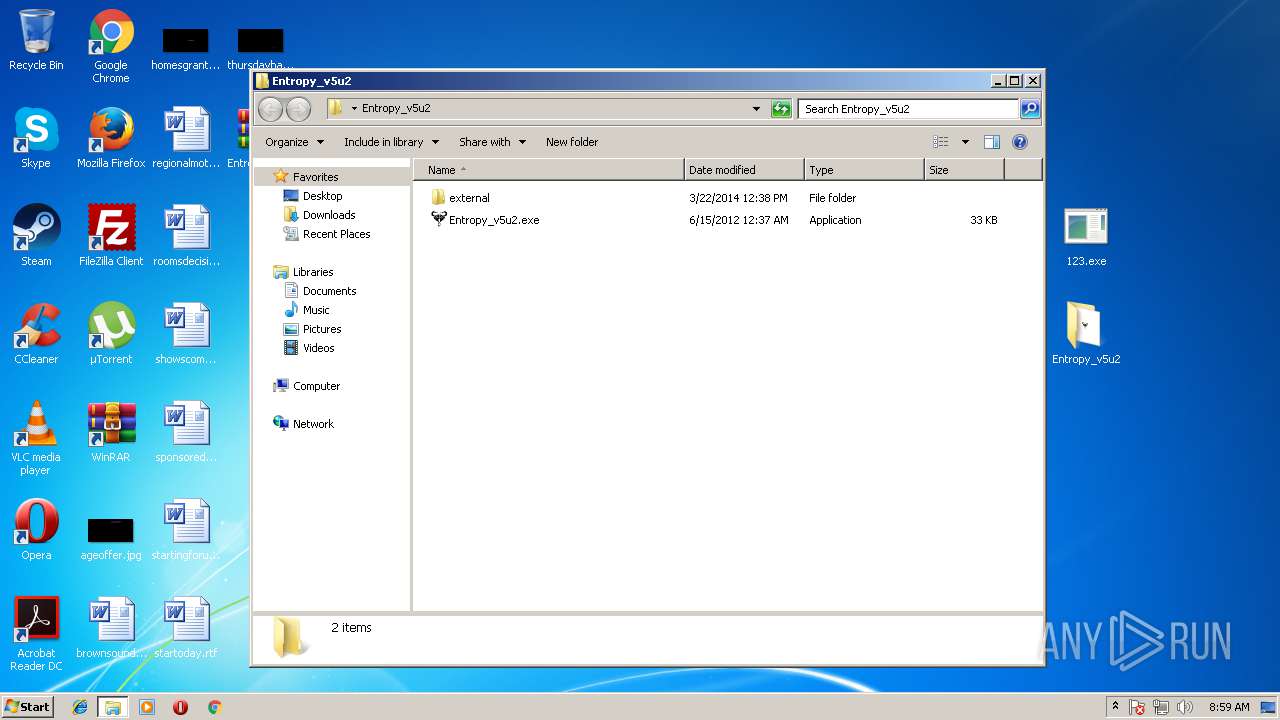Screen dimensions: 1280x720
Task: Click the 8:59 AM clock
Action: pos(1229,707)
